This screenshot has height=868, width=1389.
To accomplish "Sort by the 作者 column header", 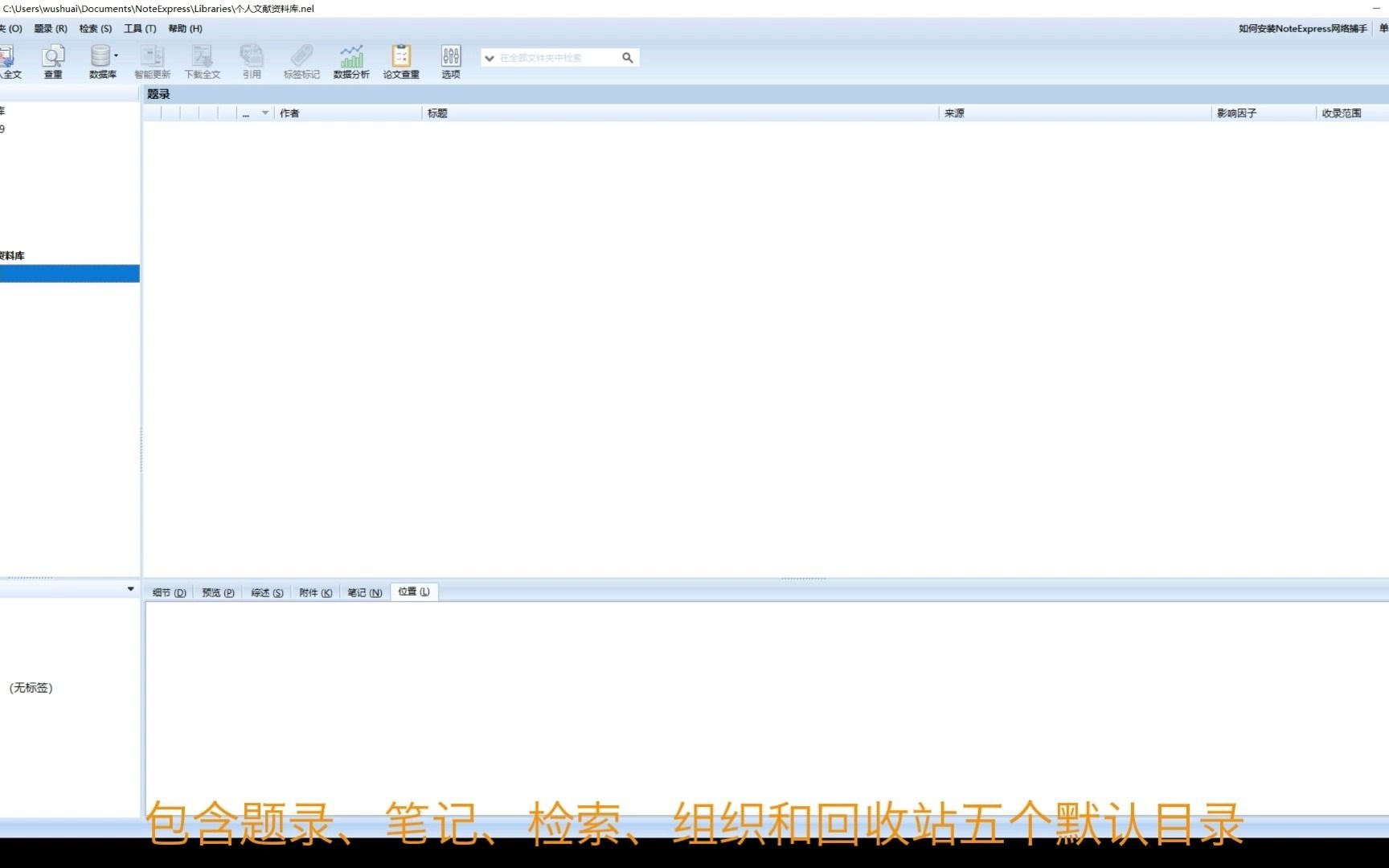I will [348, 113].
